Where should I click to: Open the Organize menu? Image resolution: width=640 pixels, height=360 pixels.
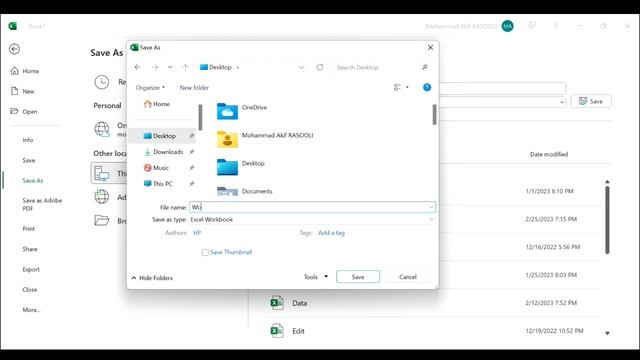tap(150, 87)
